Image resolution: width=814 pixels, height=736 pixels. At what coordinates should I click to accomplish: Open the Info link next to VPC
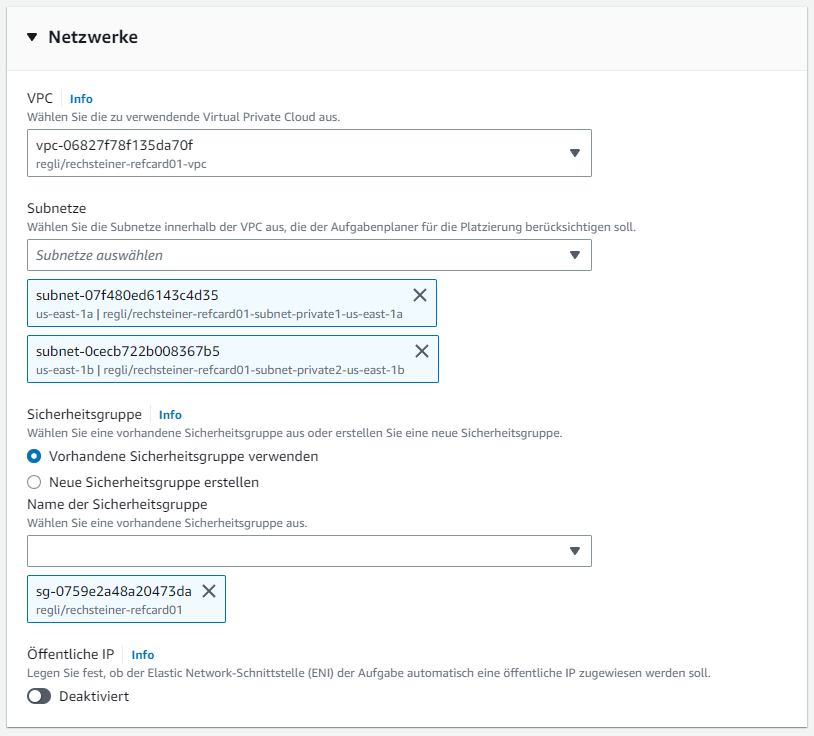tap(81, 99)
